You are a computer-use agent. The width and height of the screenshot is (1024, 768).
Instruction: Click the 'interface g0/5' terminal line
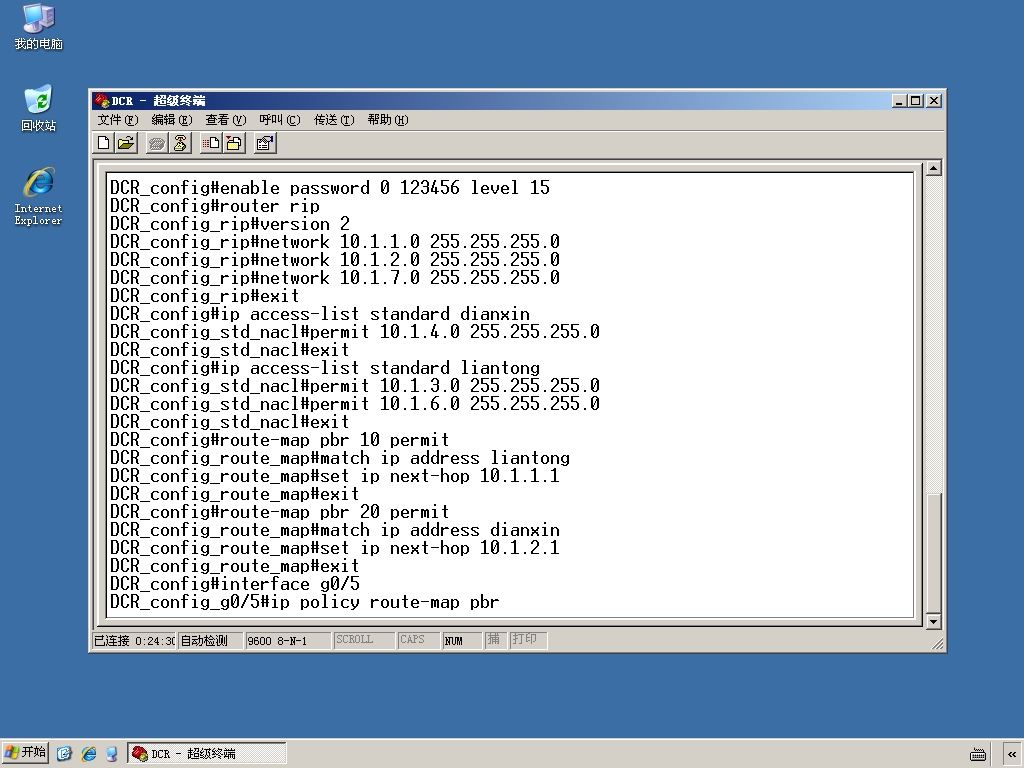[x=235, y=584]
